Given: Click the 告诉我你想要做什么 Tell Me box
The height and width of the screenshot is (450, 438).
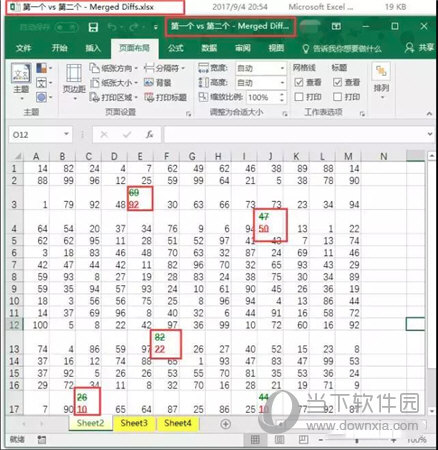Looking at the screenshot, I should (342, 49).
